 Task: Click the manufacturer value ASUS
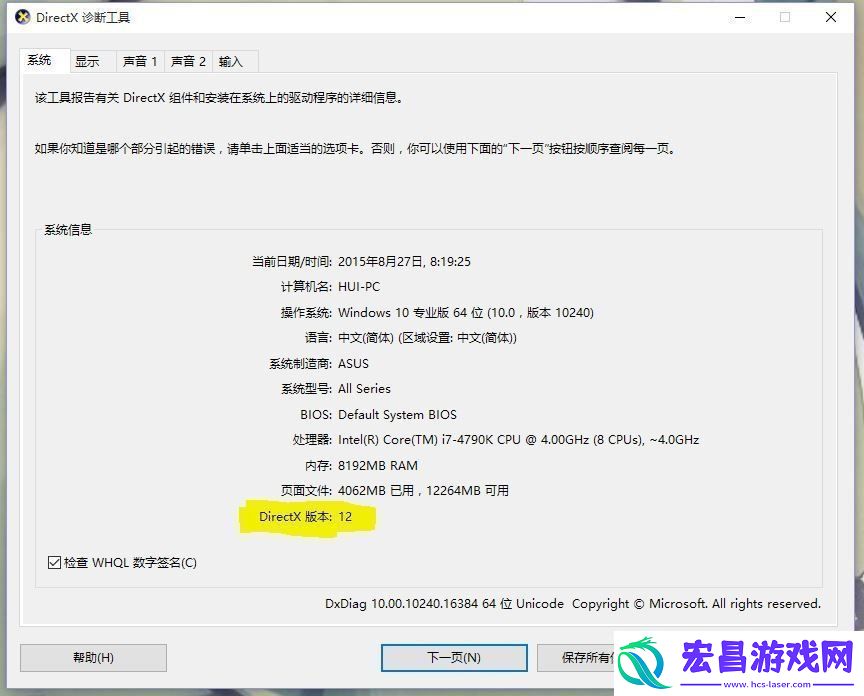point(353,364)
